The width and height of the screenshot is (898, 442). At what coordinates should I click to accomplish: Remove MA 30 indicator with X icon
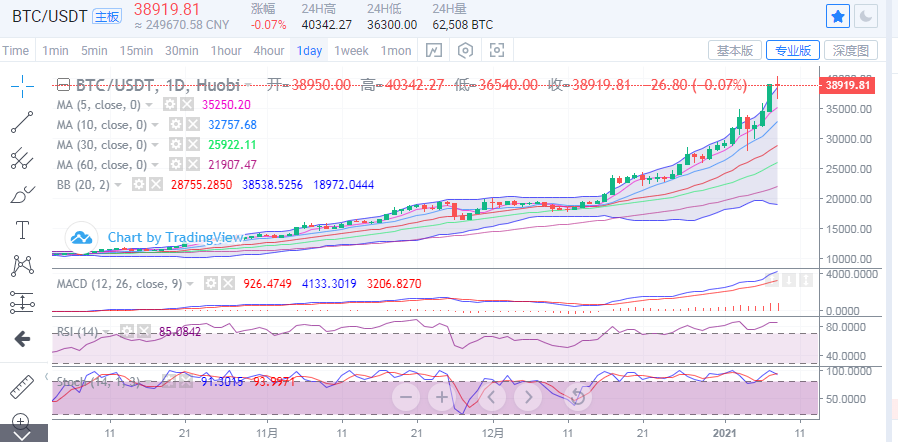click(194, 145)
